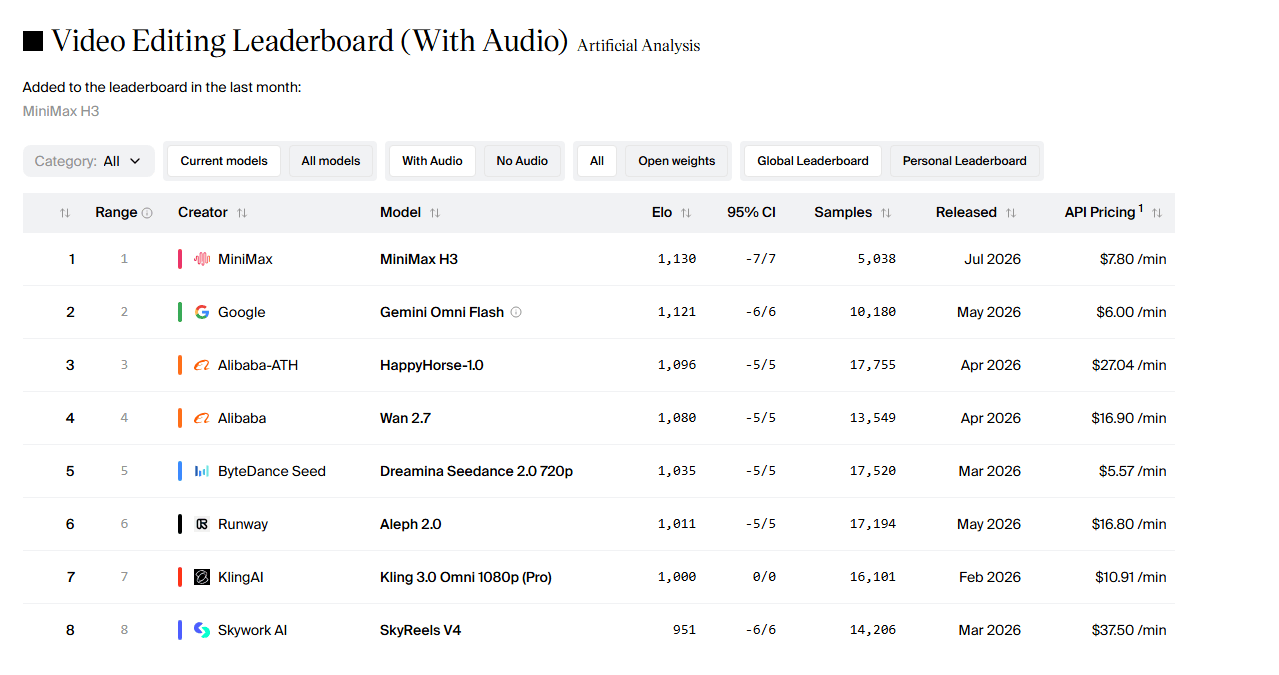Open the Category dropdown
The width and height of the screenshot is (1279, 675).
point(89,161)
